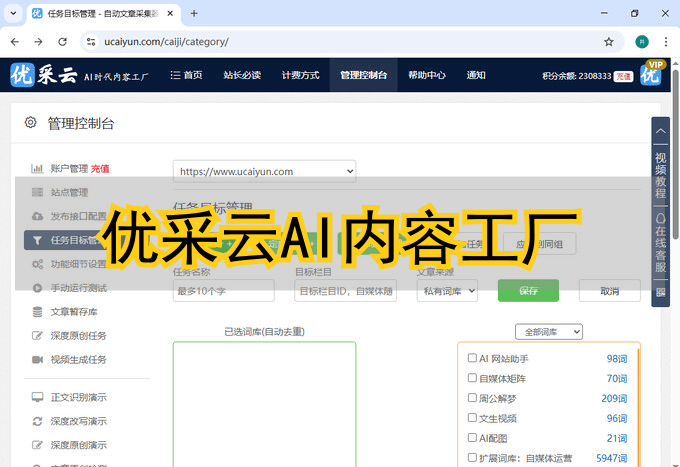The width and height of the screenshot is (680, 467).
Task: Click the QR code icon on right panel
Action: pyautogui.click(x=660, y=293)
